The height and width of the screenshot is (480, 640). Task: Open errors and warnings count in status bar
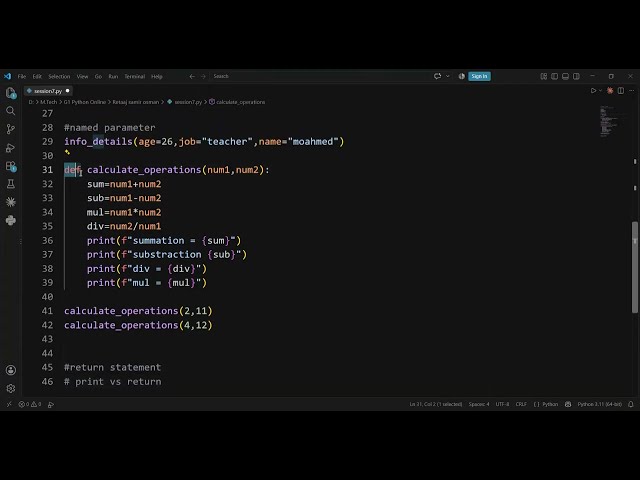pos(30,404)
